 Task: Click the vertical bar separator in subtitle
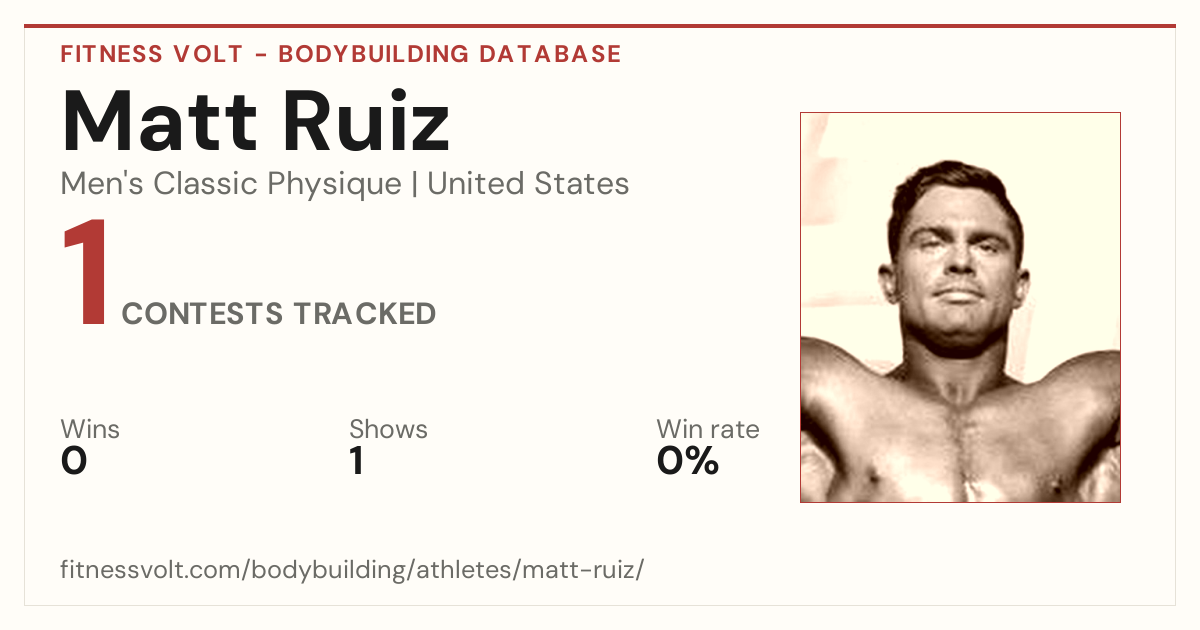tap(415, 185)
